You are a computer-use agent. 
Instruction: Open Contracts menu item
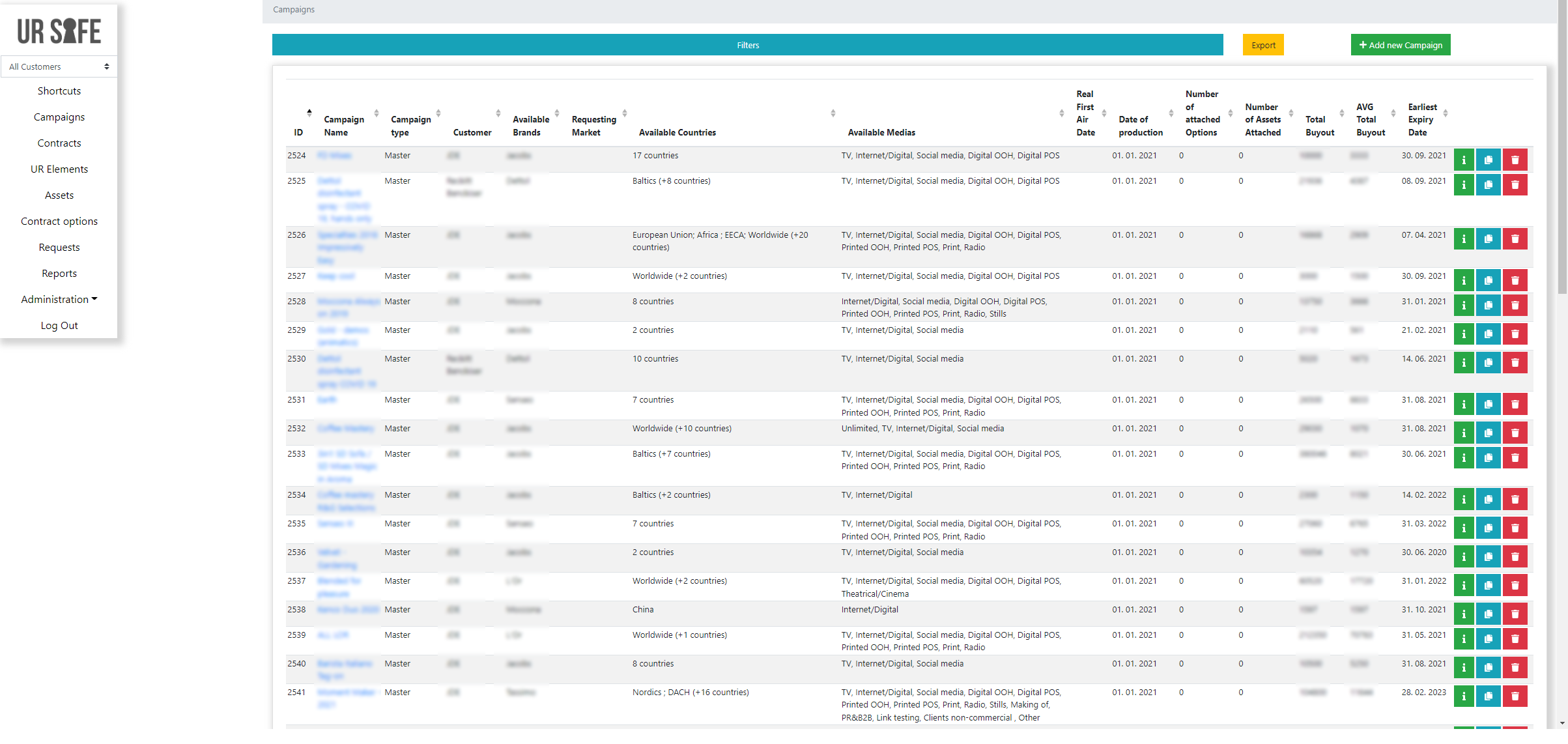(59, 143)
